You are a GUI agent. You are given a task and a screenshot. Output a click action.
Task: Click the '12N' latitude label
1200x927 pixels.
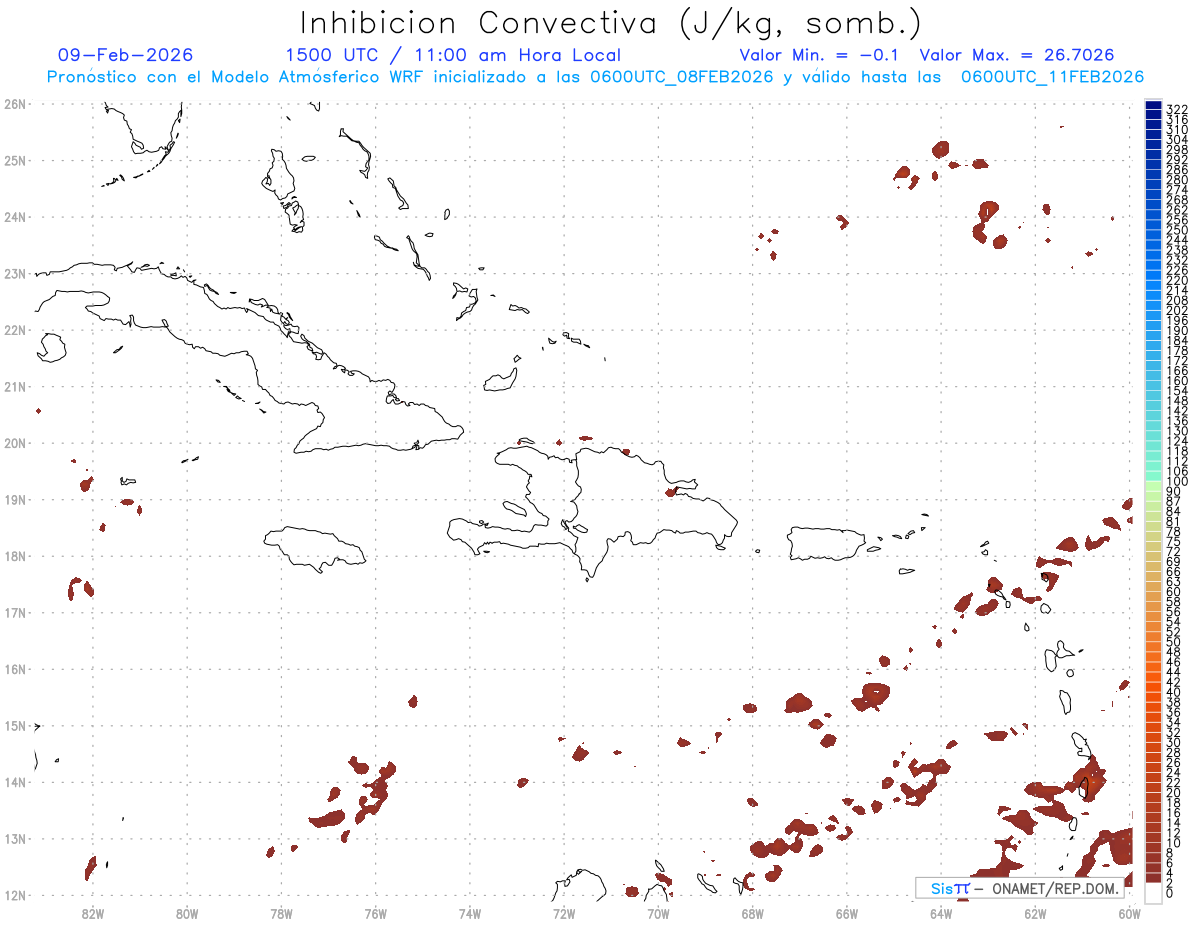point(15,895)
